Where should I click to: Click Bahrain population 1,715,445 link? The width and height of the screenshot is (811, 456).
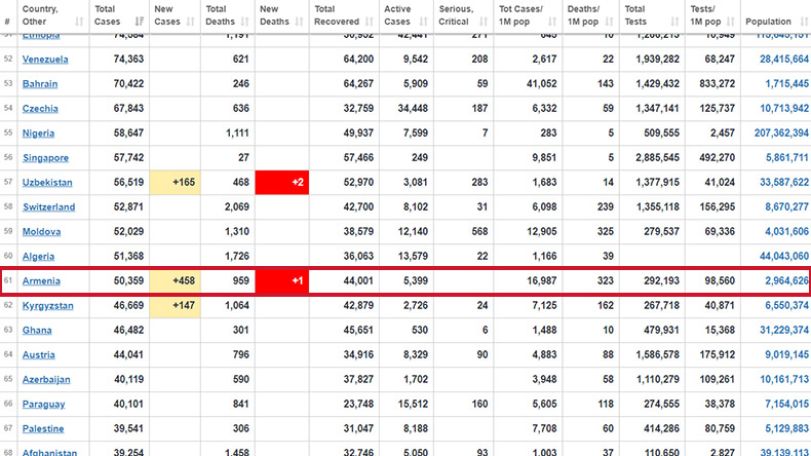point(787,84)
